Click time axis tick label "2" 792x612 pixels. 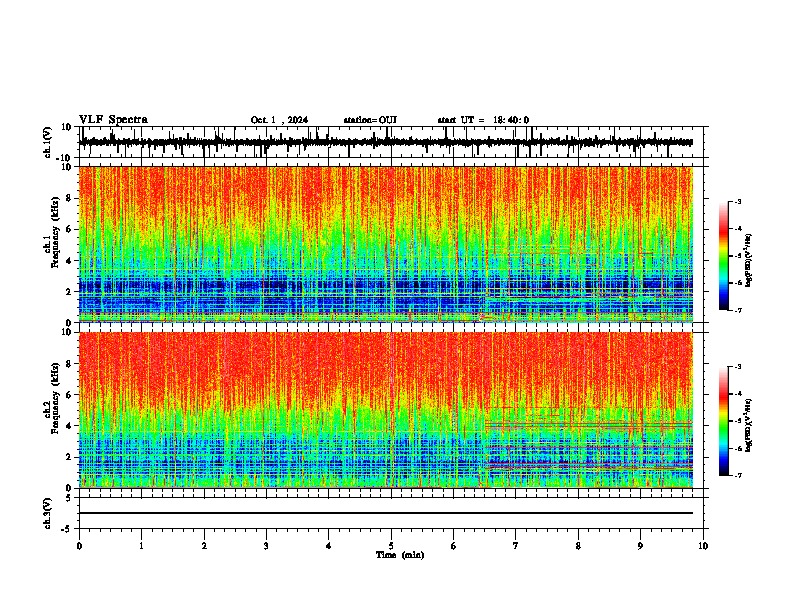pyautogui.click(x=204, y=546)
